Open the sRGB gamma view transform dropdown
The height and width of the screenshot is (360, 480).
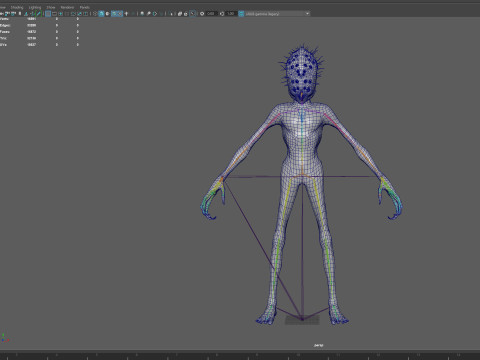(278, 14)
